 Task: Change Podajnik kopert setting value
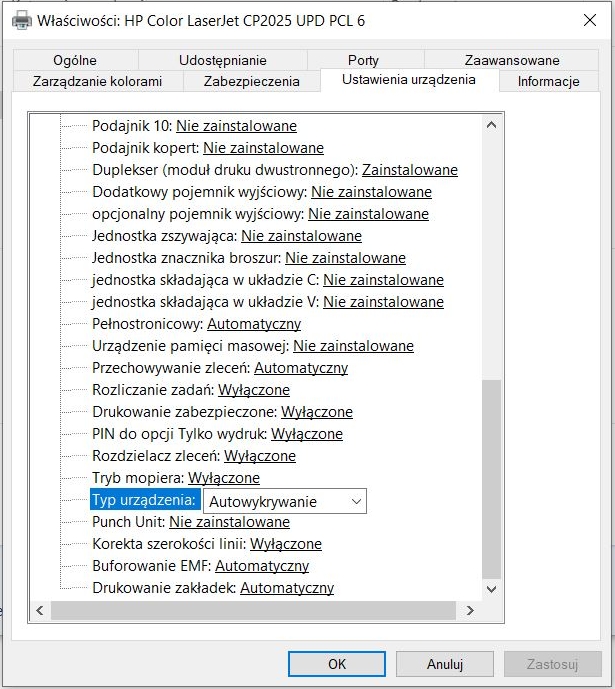(263, 148)
